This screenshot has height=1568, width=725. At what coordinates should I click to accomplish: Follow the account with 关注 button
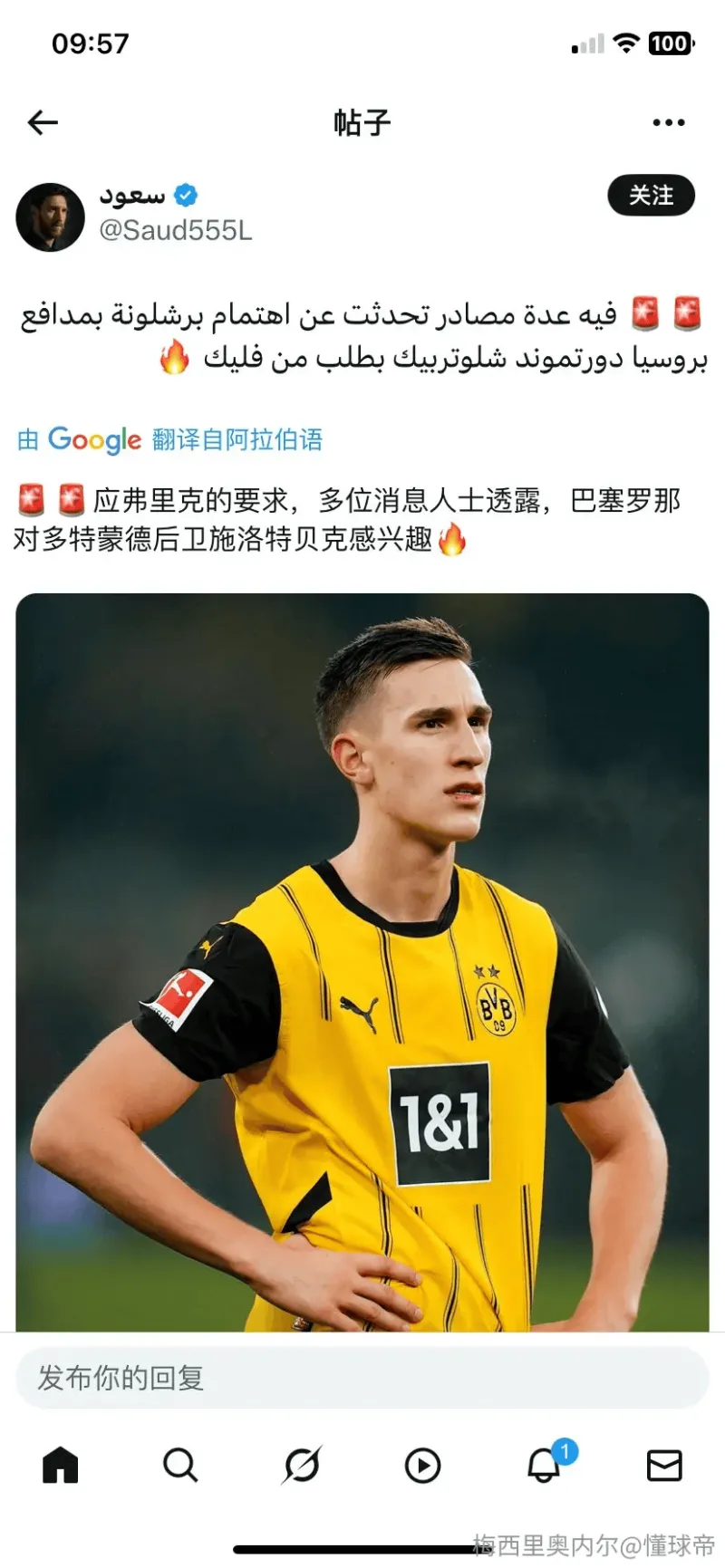(x=651, y=195)
